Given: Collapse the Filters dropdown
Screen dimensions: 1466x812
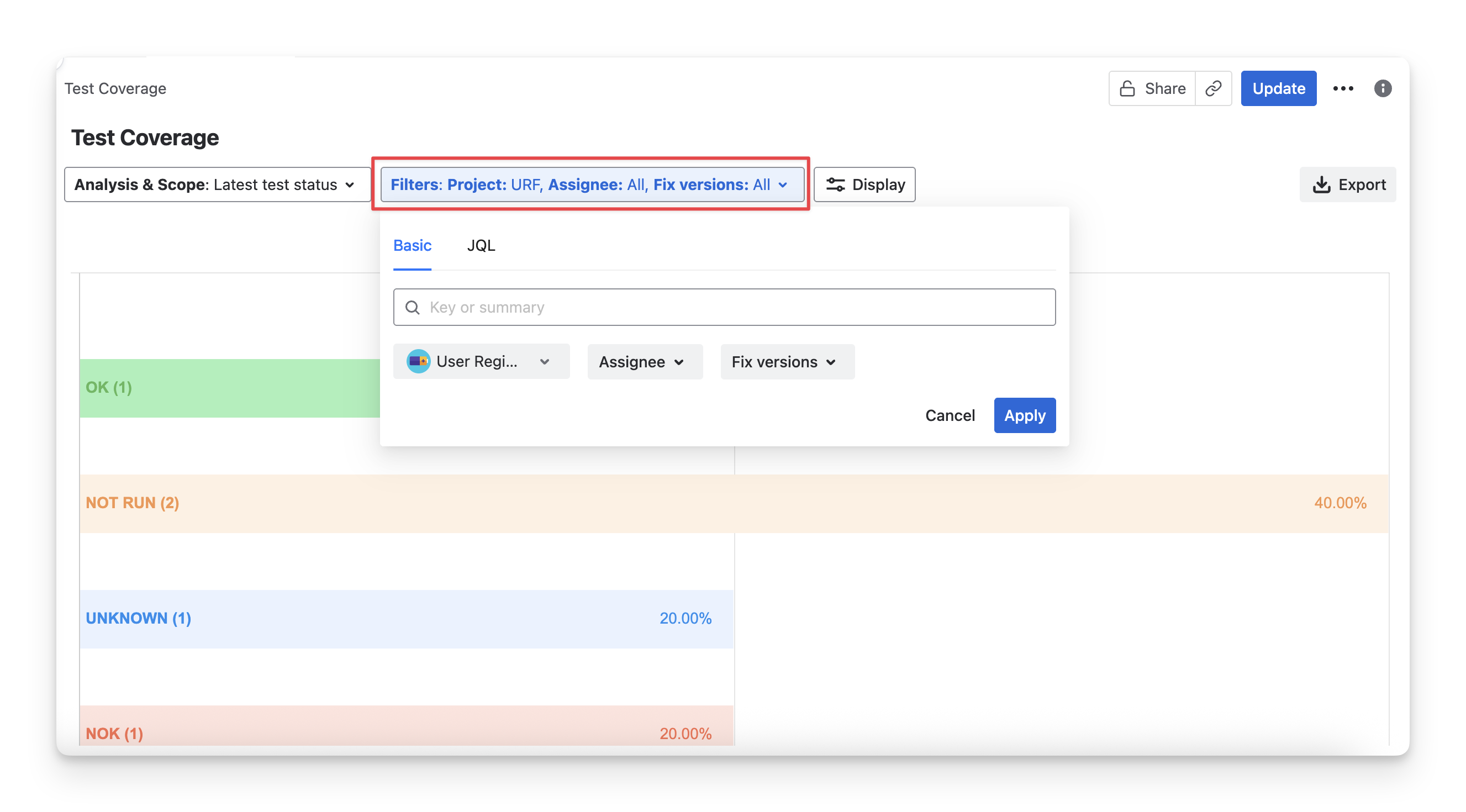Looking at the screenshot, I should tap(592, 184).
